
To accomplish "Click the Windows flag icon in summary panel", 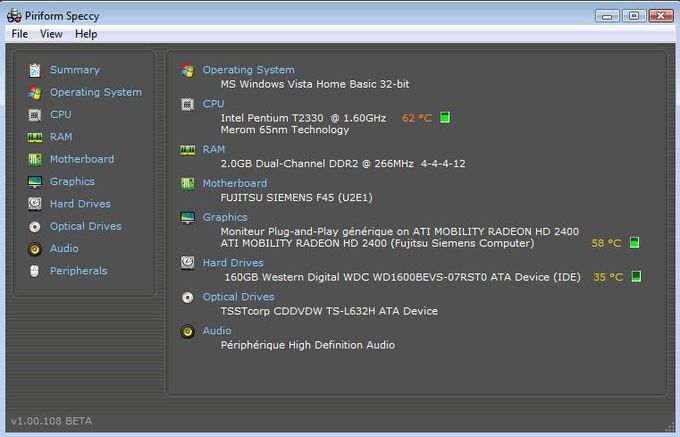I will tap(187, 70).
